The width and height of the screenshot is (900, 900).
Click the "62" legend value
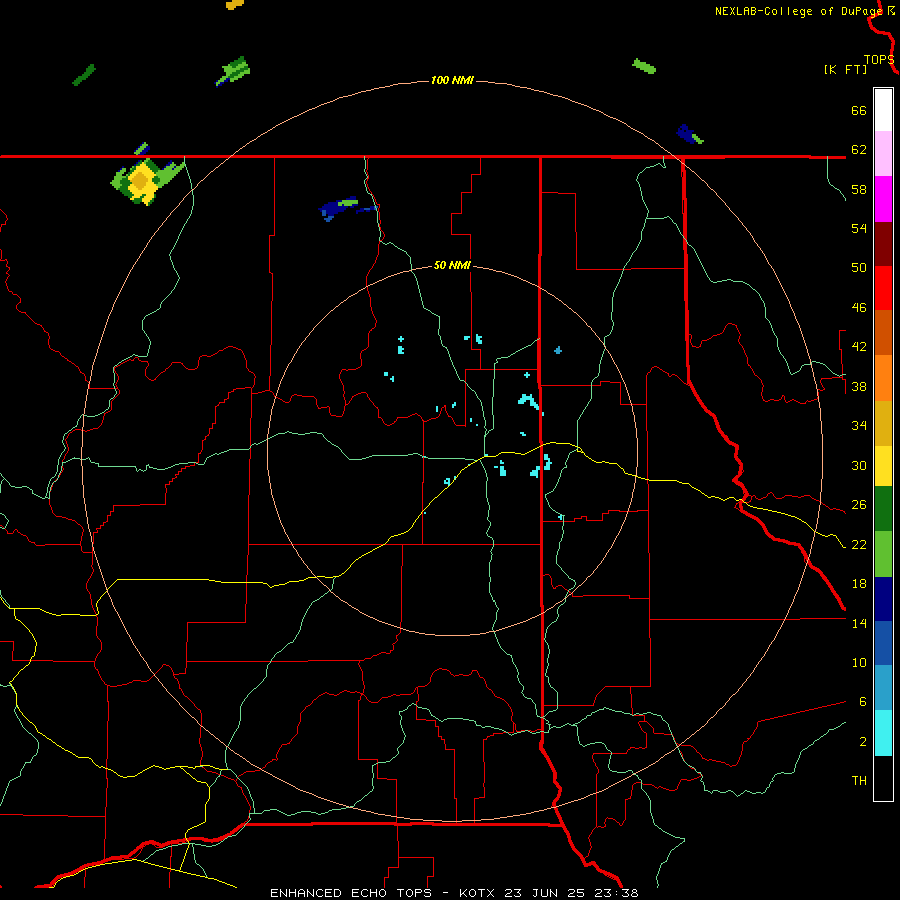coord(859,150)
